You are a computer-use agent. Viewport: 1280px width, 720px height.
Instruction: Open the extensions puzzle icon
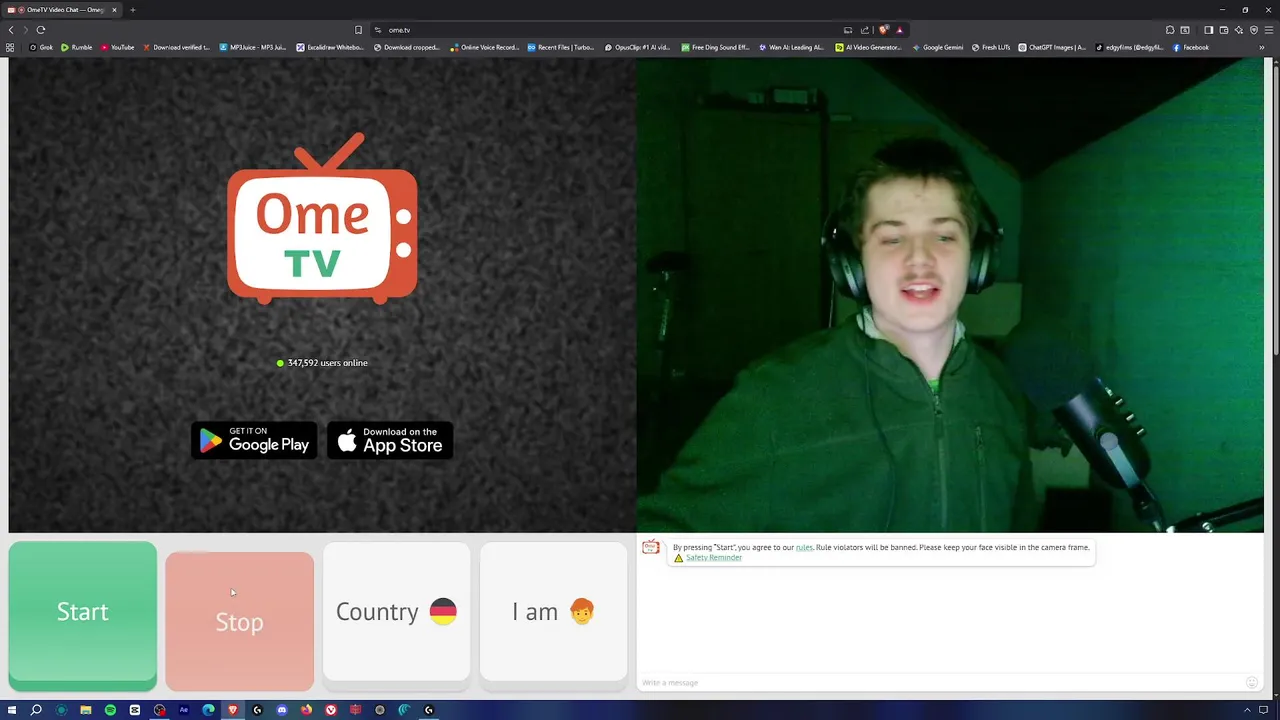point(1170,30)
